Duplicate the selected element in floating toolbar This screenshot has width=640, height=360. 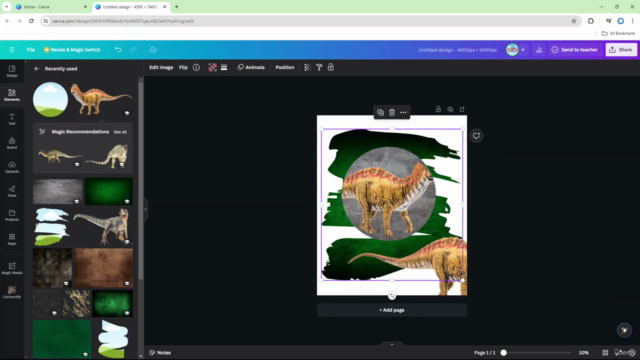click(380, 112)
